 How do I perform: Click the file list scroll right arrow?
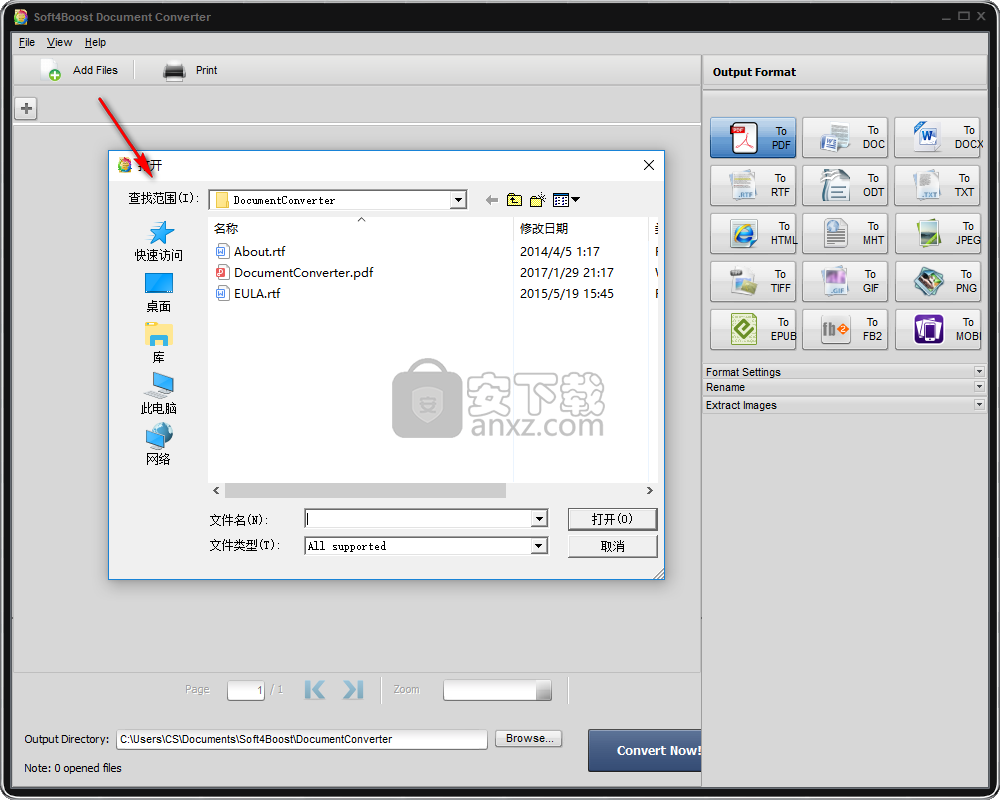[649, 491]
